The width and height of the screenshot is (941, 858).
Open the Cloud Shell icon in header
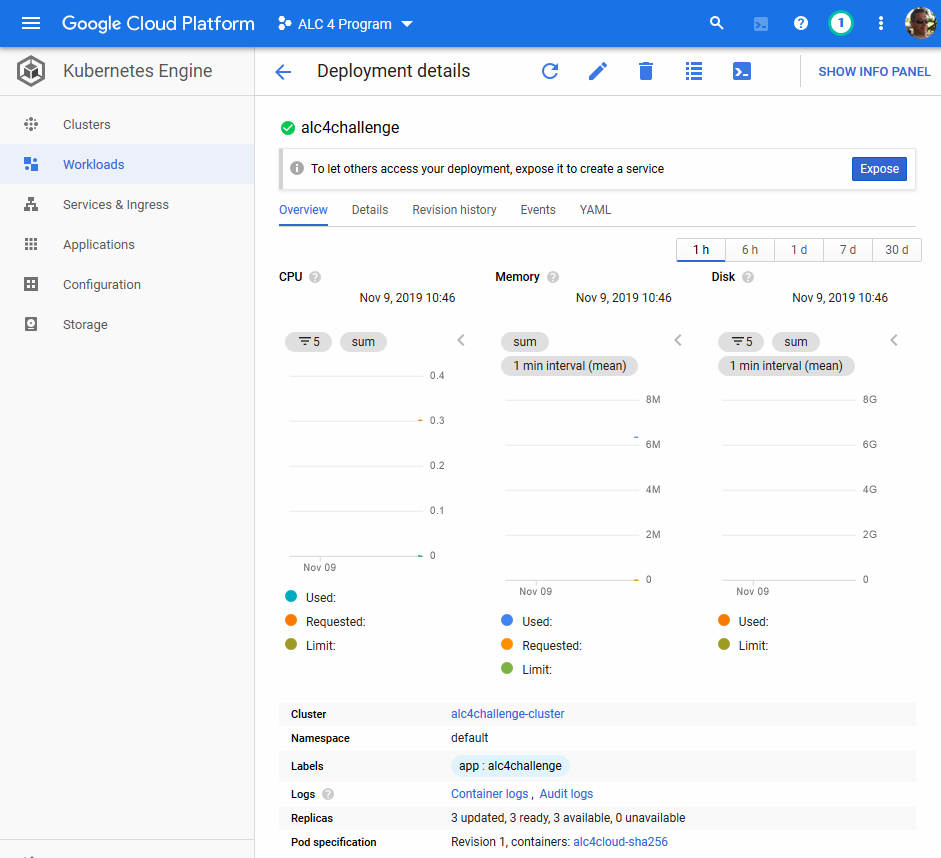pyautogui.click(x=760, y=24)
